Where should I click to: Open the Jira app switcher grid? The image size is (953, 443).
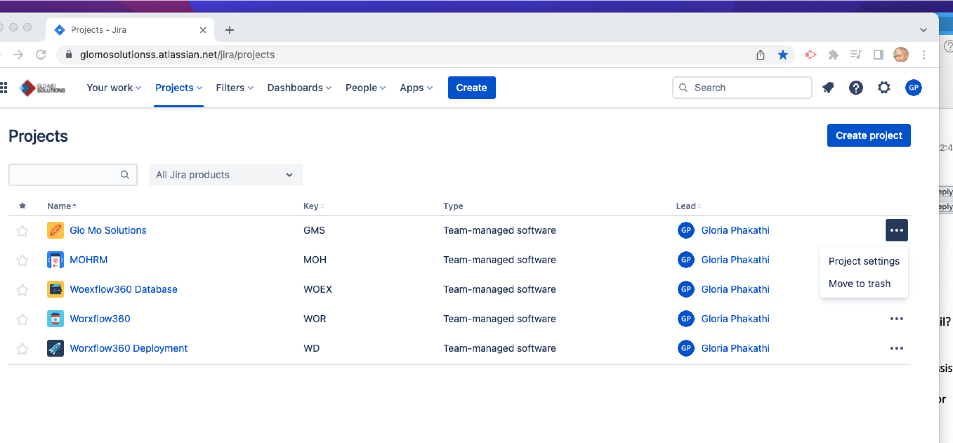(3, 88)
